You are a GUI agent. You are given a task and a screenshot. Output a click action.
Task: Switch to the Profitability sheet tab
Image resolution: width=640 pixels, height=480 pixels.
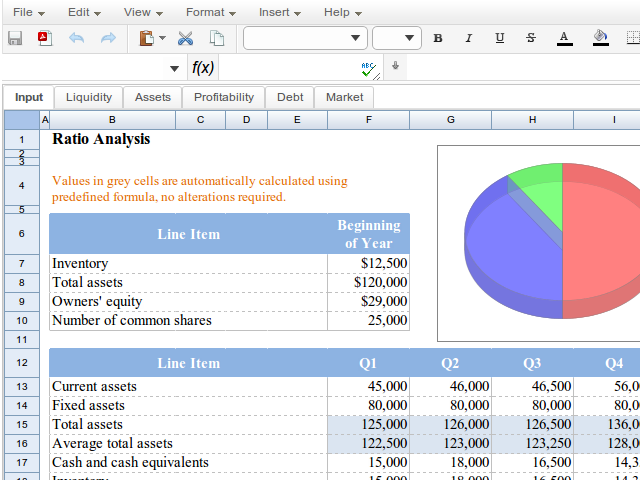pyautogui.click(x=224, y=97)
